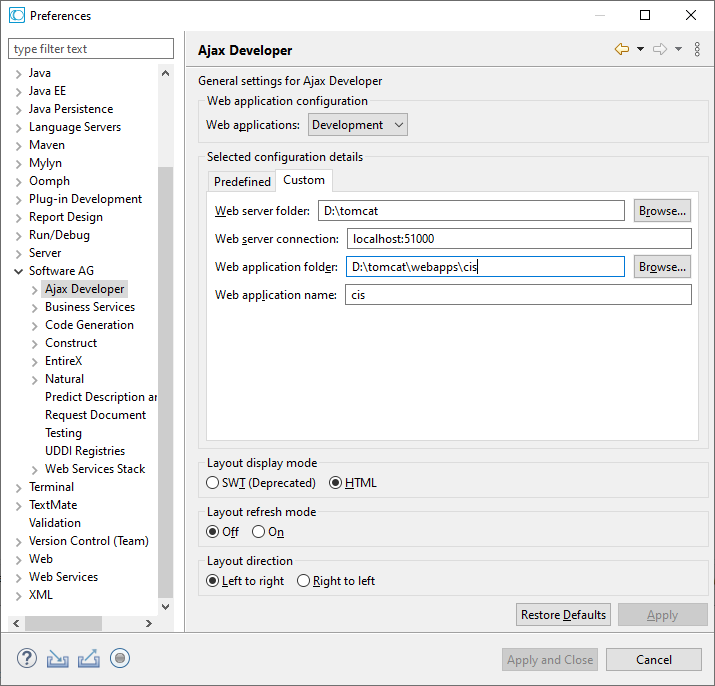Click the Restore Defaults button
The height and width of the screenshot is (686, 715).
click(564, 615)
